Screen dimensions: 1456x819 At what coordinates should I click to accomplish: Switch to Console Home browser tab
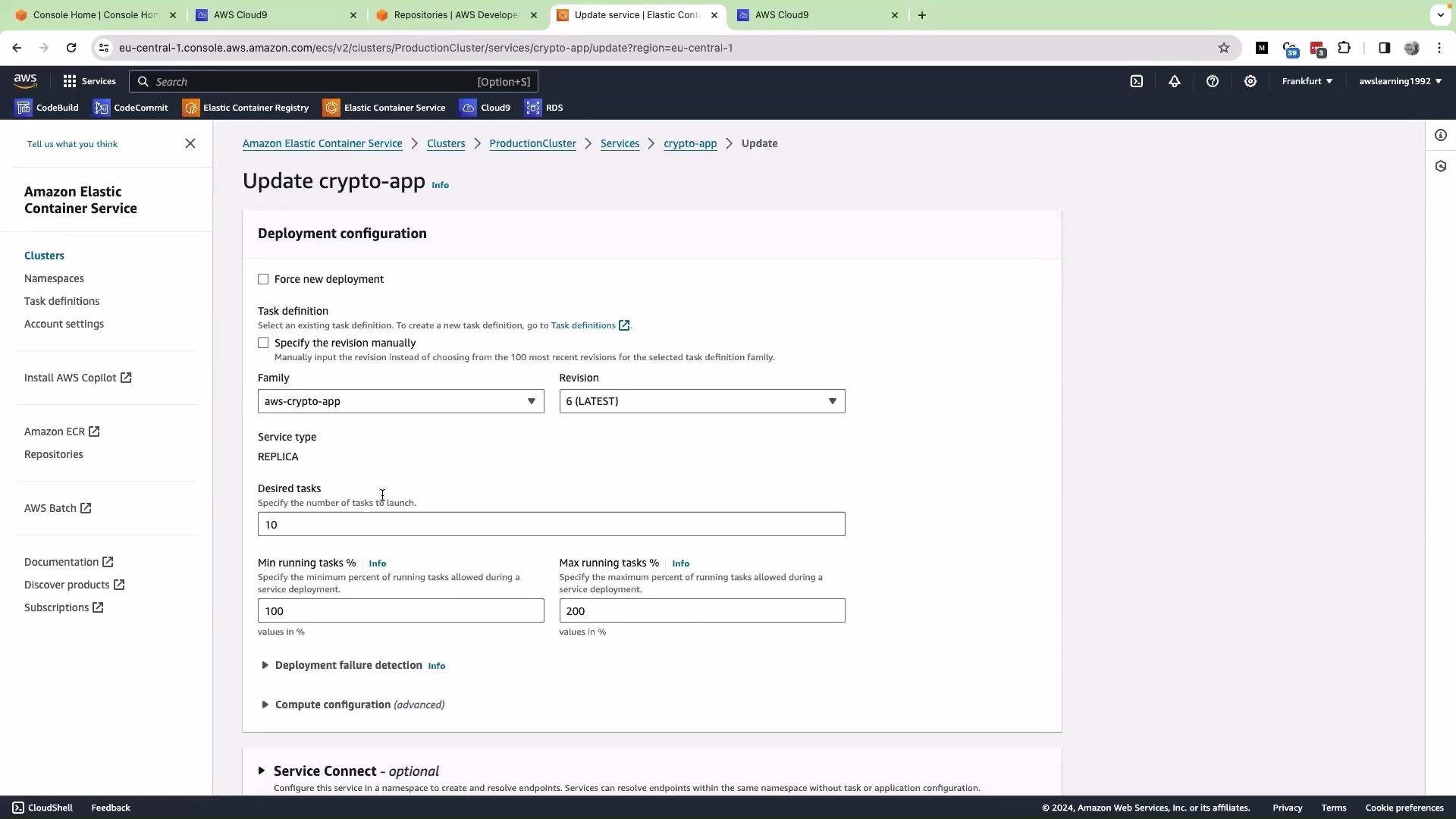click(x=96, y=15)
